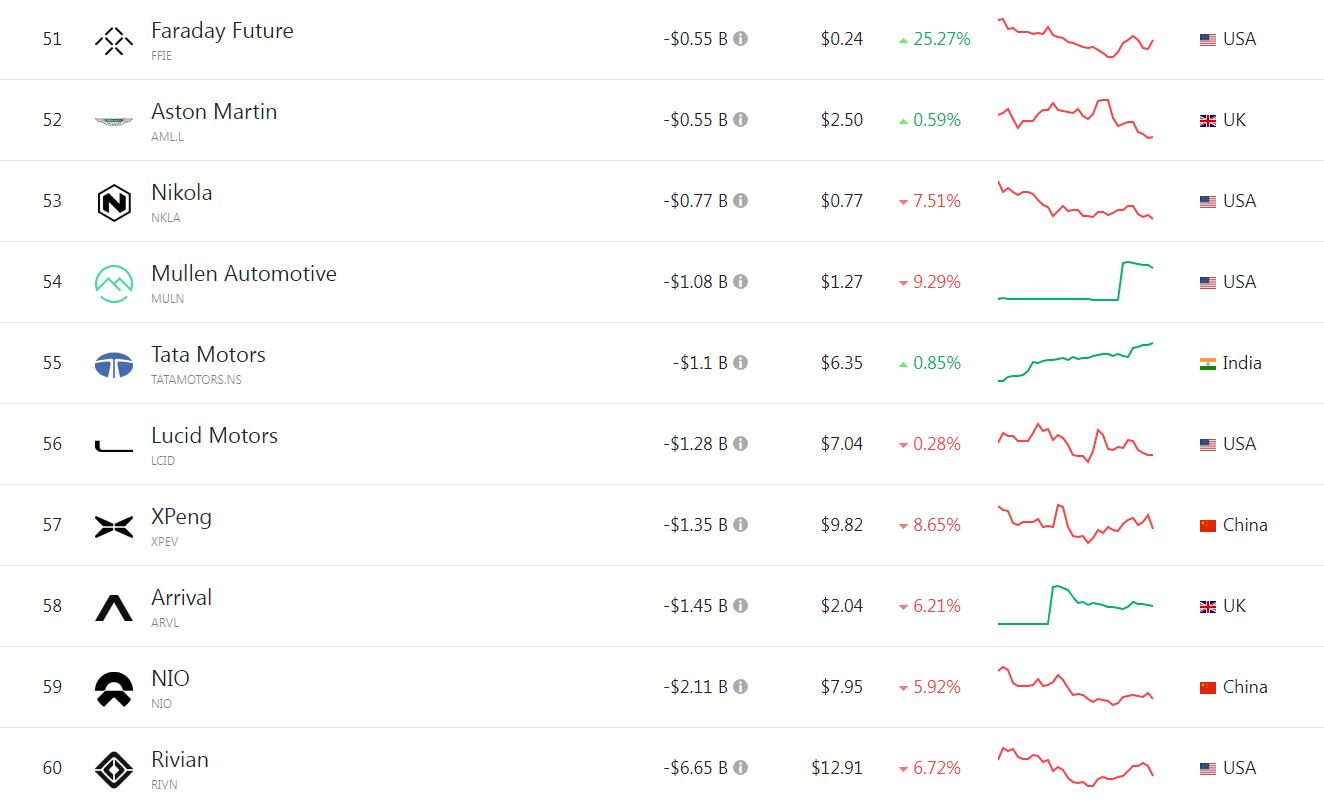Click the XPeng logo icon
Screen dimensions: 1324x802
pyautogui.click(x=113, y=526)
